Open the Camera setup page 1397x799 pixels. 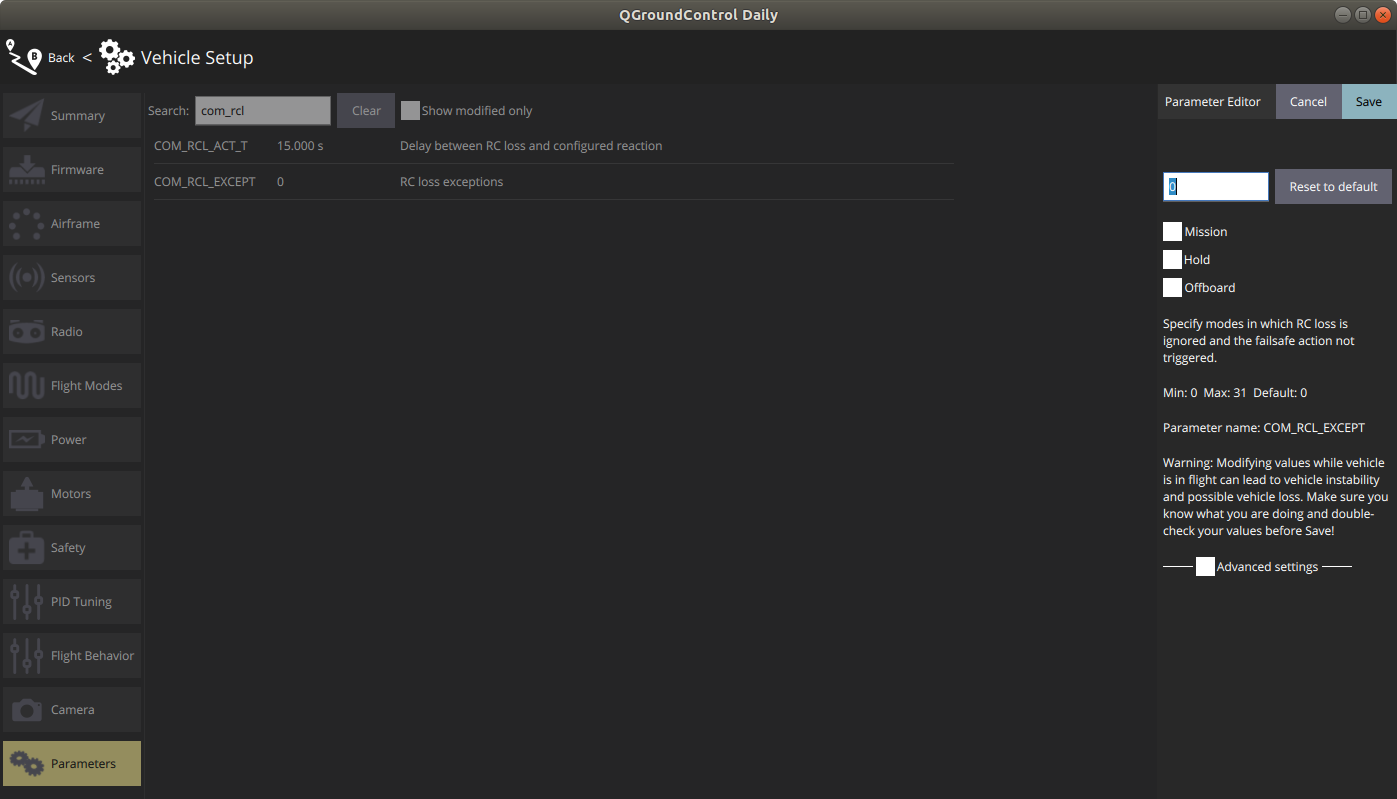[72, 709]
